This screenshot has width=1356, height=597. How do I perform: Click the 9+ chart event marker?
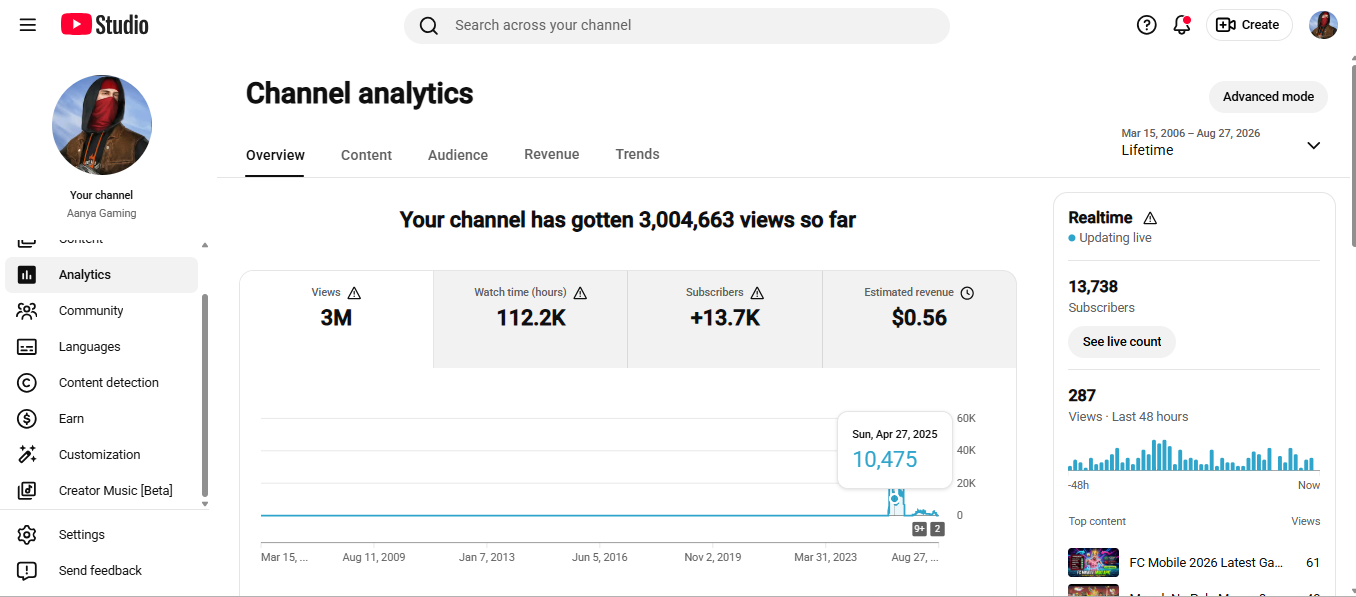click(919, 529)
